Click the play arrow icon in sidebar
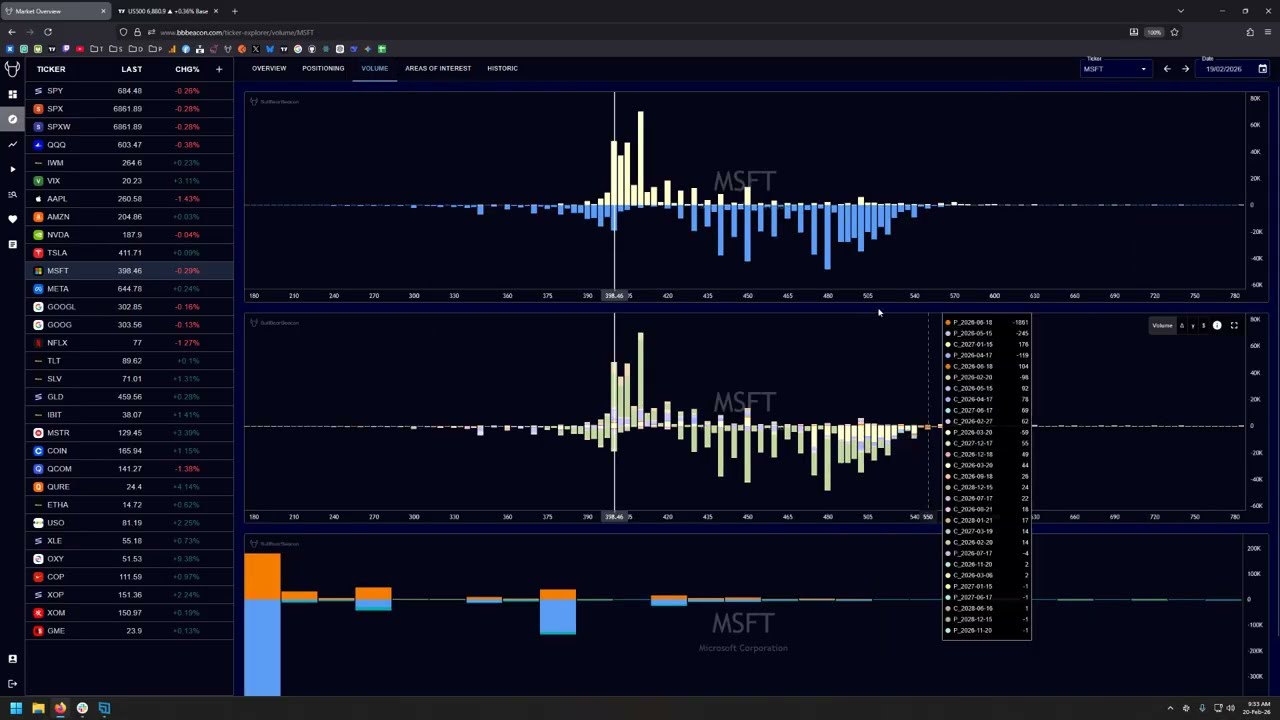 [x=12, y=169]
